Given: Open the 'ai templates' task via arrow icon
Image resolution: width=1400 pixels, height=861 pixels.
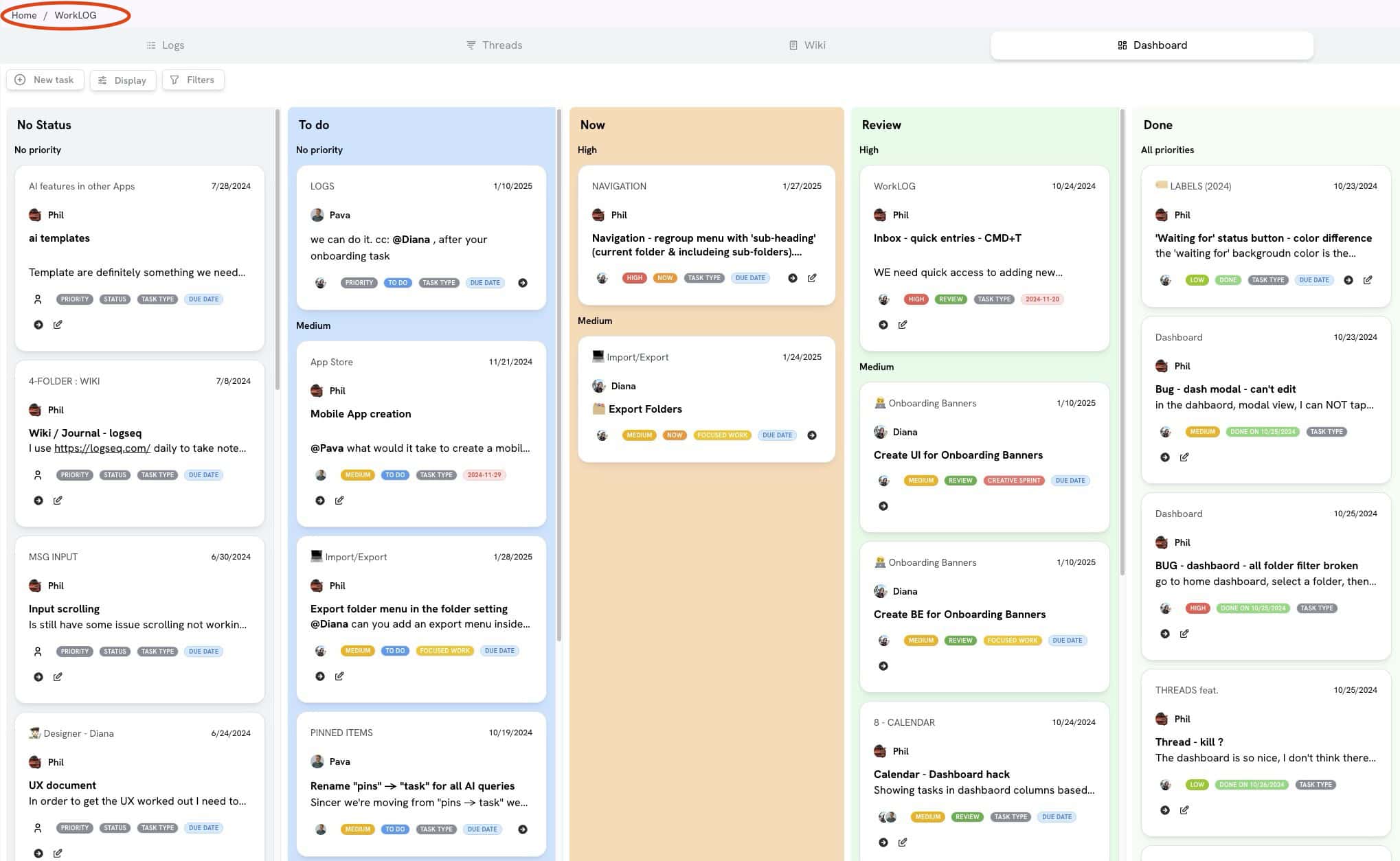Looking at the screenshot, I should 38,324.
